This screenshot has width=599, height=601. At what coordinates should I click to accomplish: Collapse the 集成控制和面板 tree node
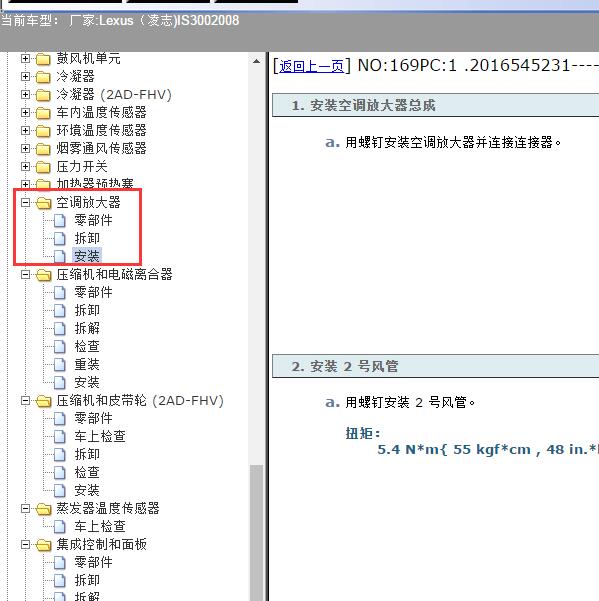coord(25,544)
